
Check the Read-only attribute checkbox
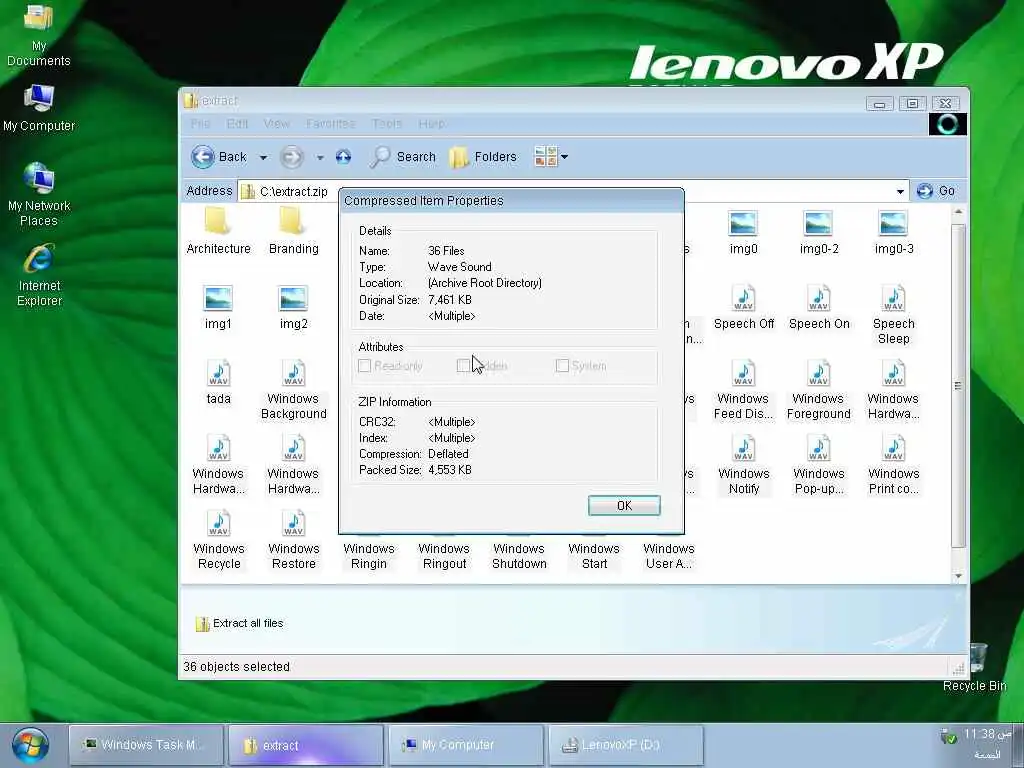pos(365,366)
